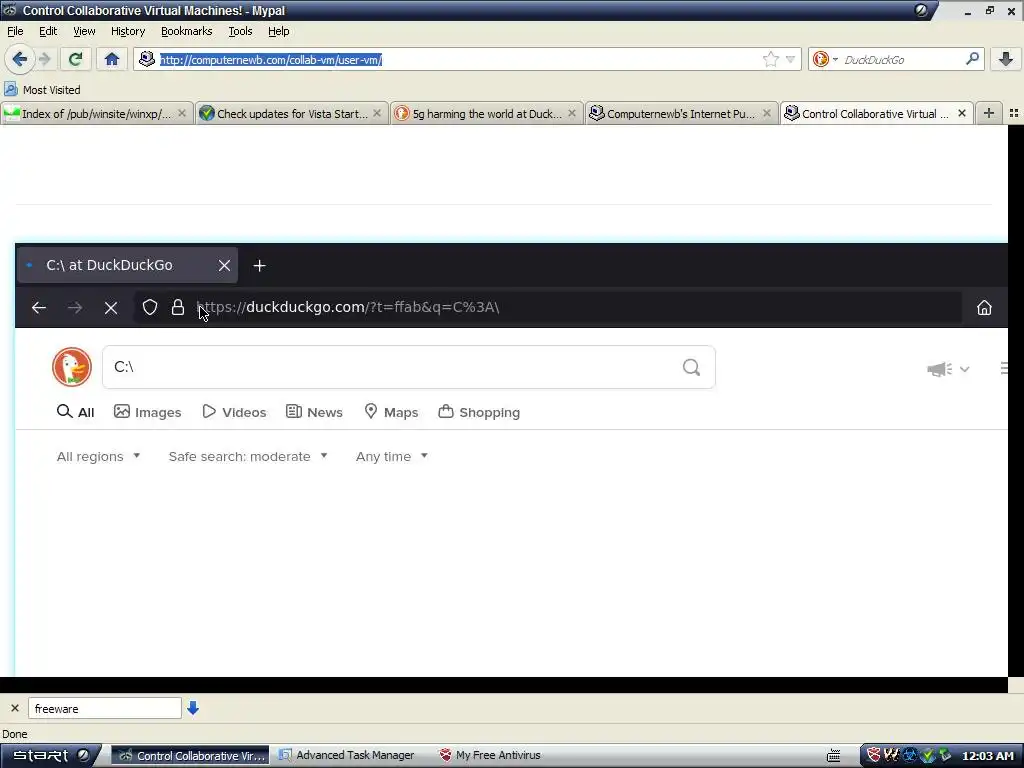Image resolution: width=1024 pixels, height=768 pixels.
Task: Click the tracking protection shield icon
Action: pyautogui.click(x=150, y=307)
